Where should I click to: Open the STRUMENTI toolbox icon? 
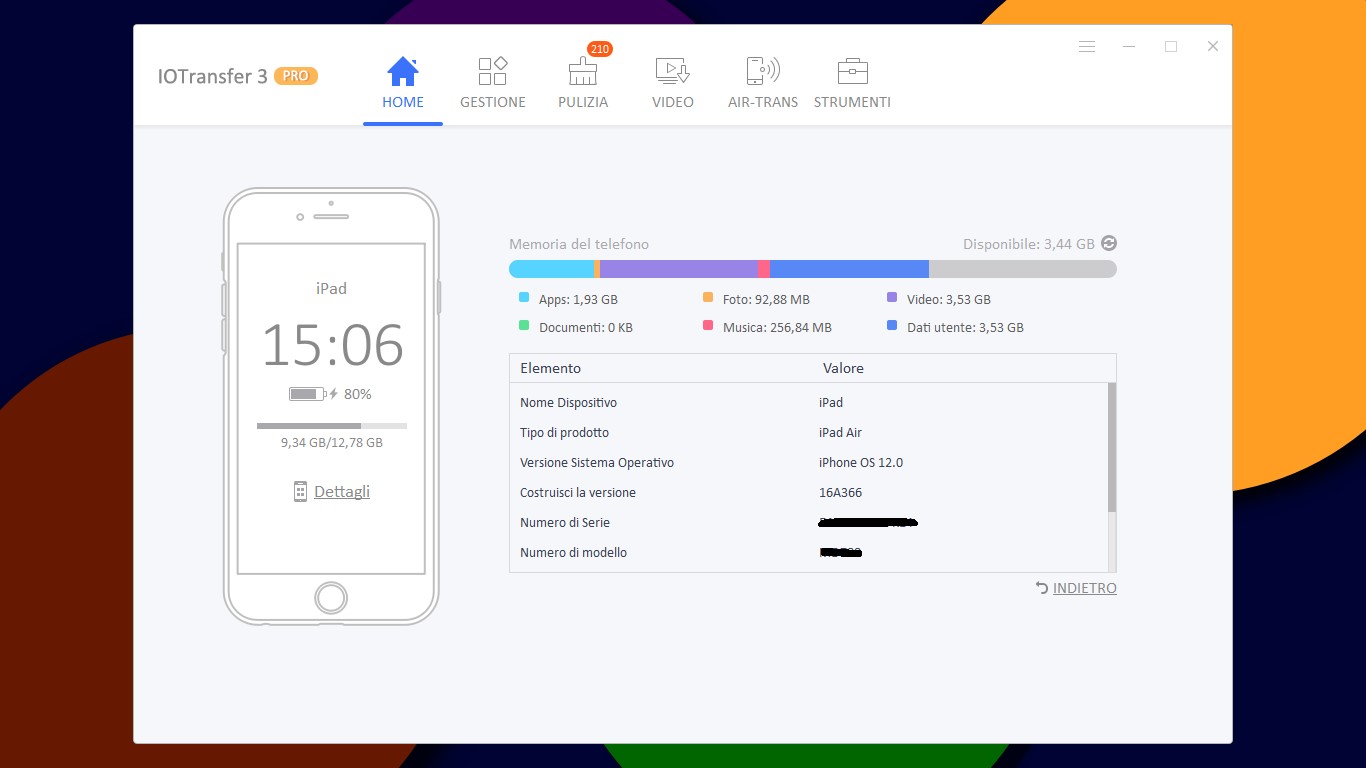(852, 71)
